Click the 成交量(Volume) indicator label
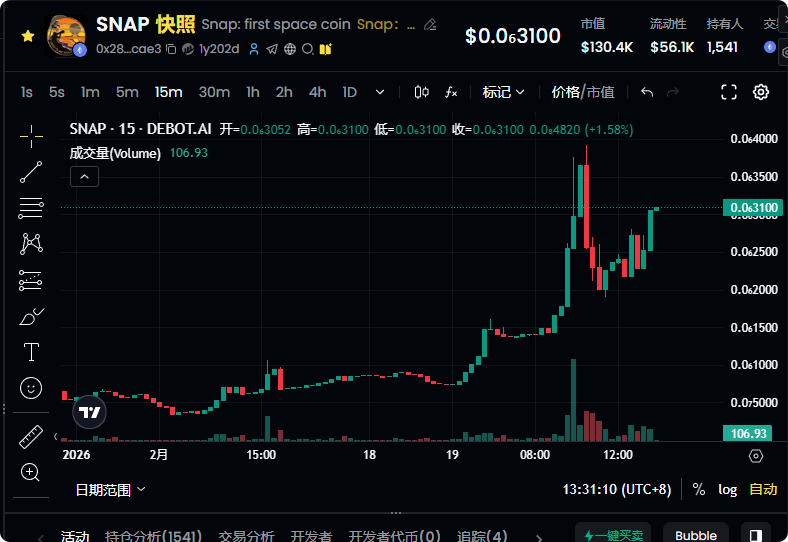This screenshot has width=788, height=542. pos(115,153)
